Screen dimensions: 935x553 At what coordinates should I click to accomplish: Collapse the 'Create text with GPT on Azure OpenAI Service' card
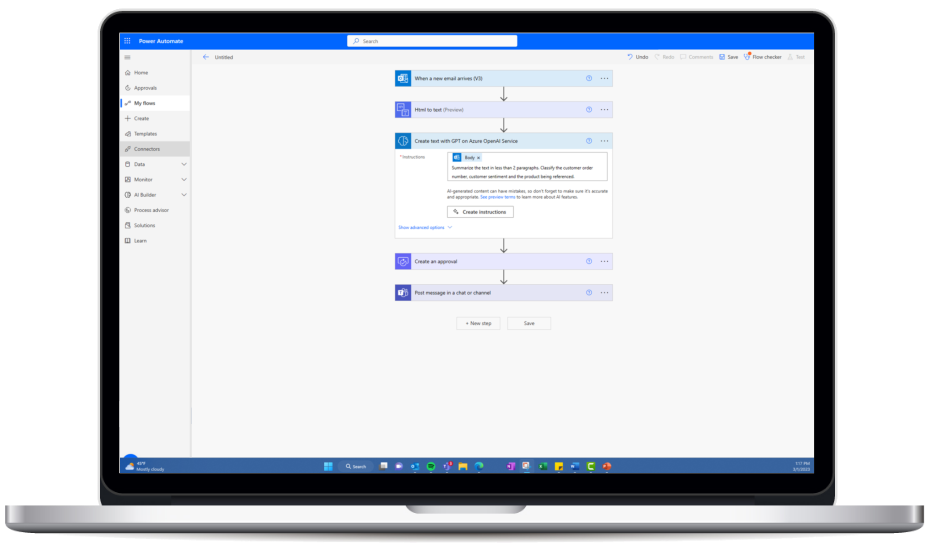[503, 141]
